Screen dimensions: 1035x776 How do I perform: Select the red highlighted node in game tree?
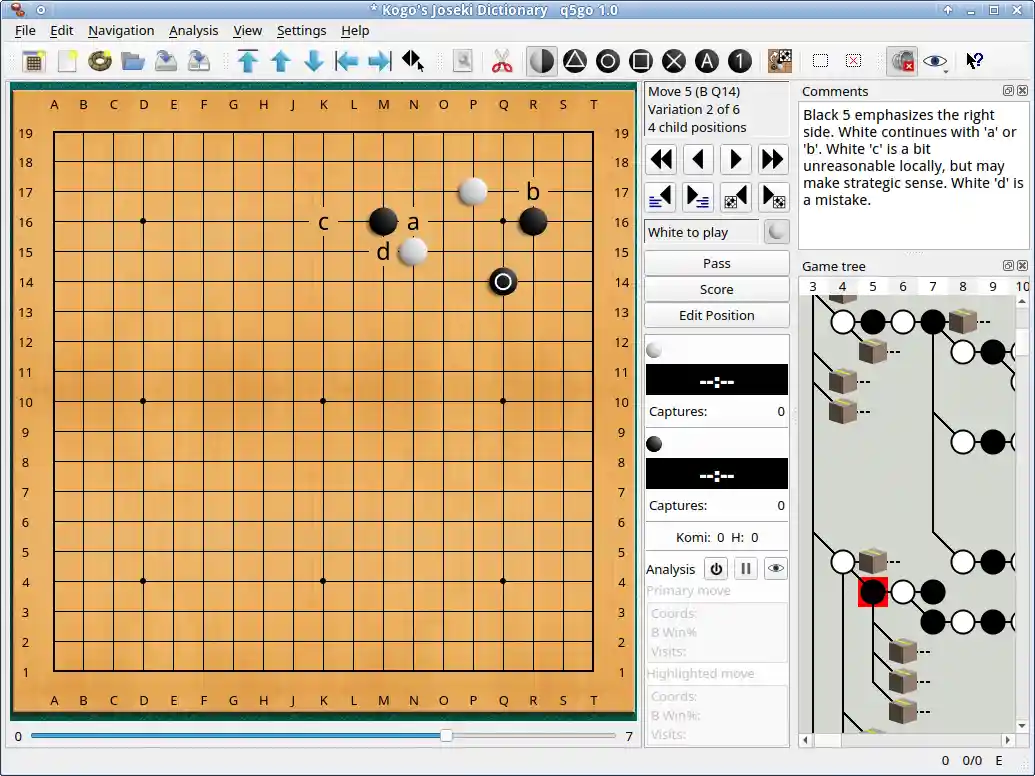pos(872,592)
